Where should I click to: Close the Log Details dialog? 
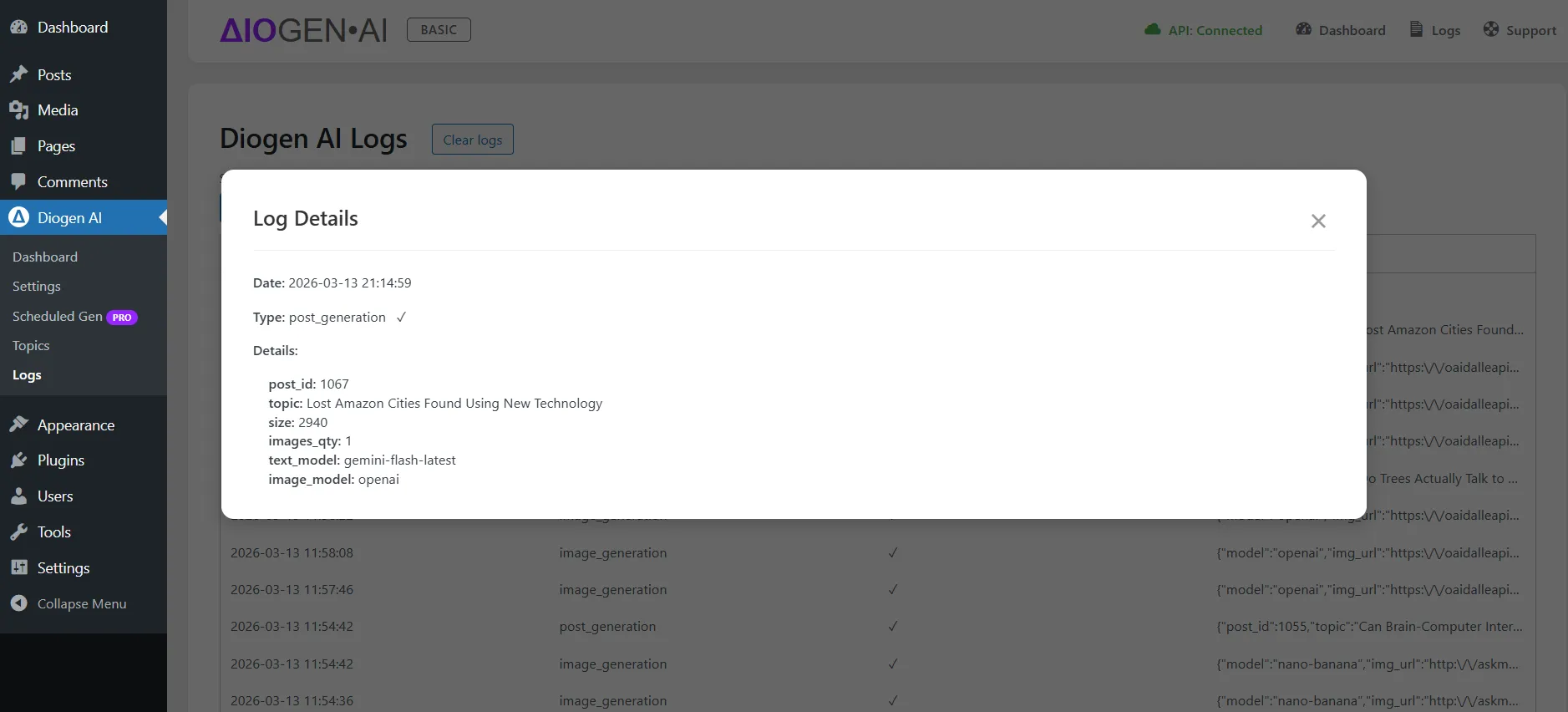pos(1318,221)
